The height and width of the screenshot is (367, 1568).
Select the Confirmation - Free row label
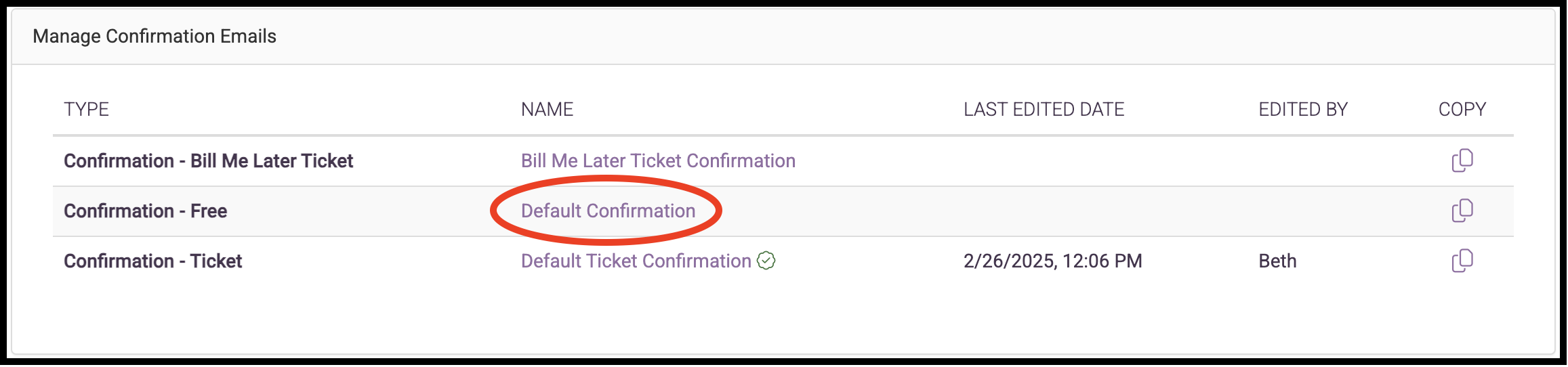point(145,211)
